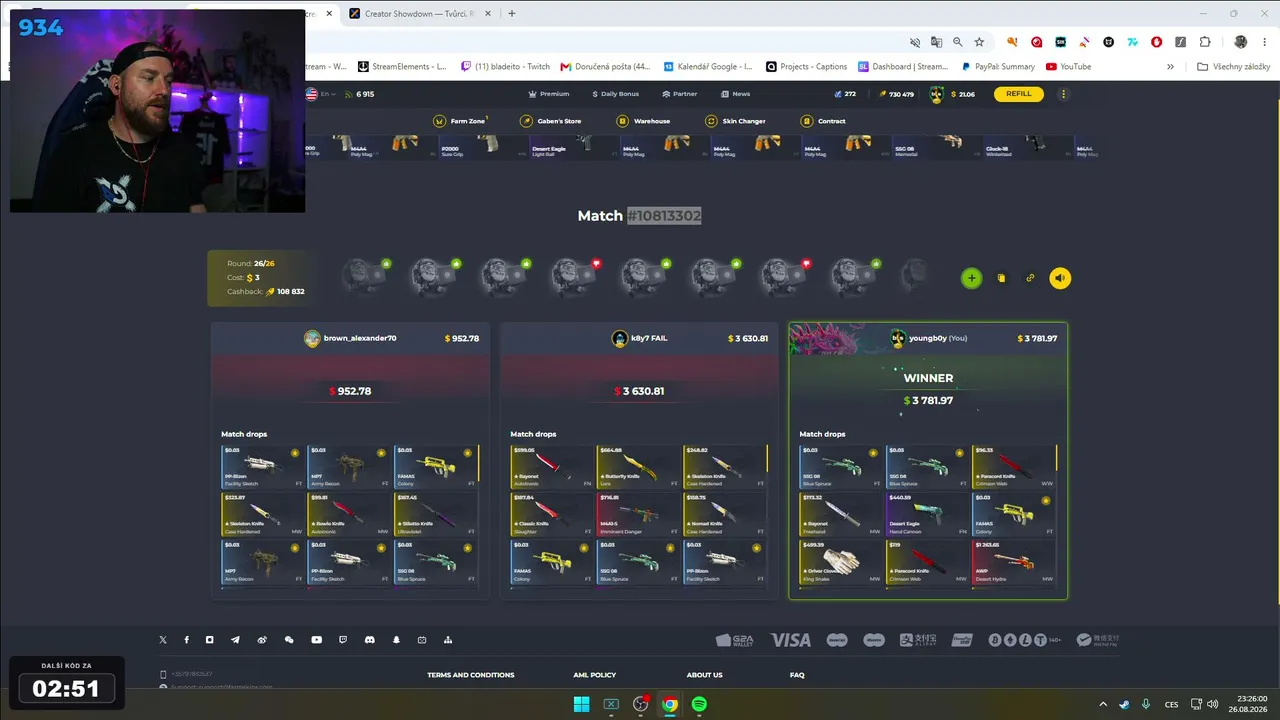Click youngb0y's avatar in the winner card
1280x720 pixels.
897,338
